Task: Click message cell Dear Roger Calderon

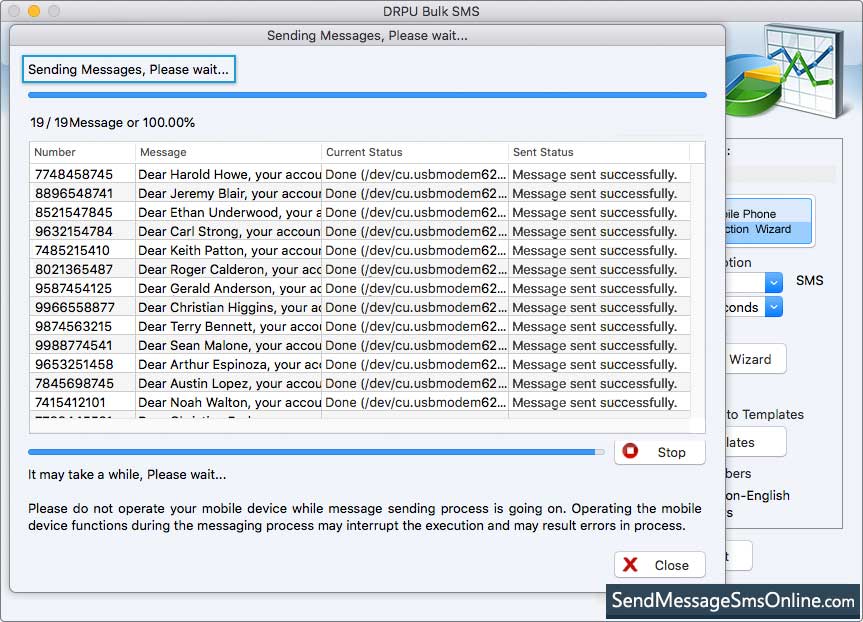Action: pyautogui.click(x=228, y=270)
